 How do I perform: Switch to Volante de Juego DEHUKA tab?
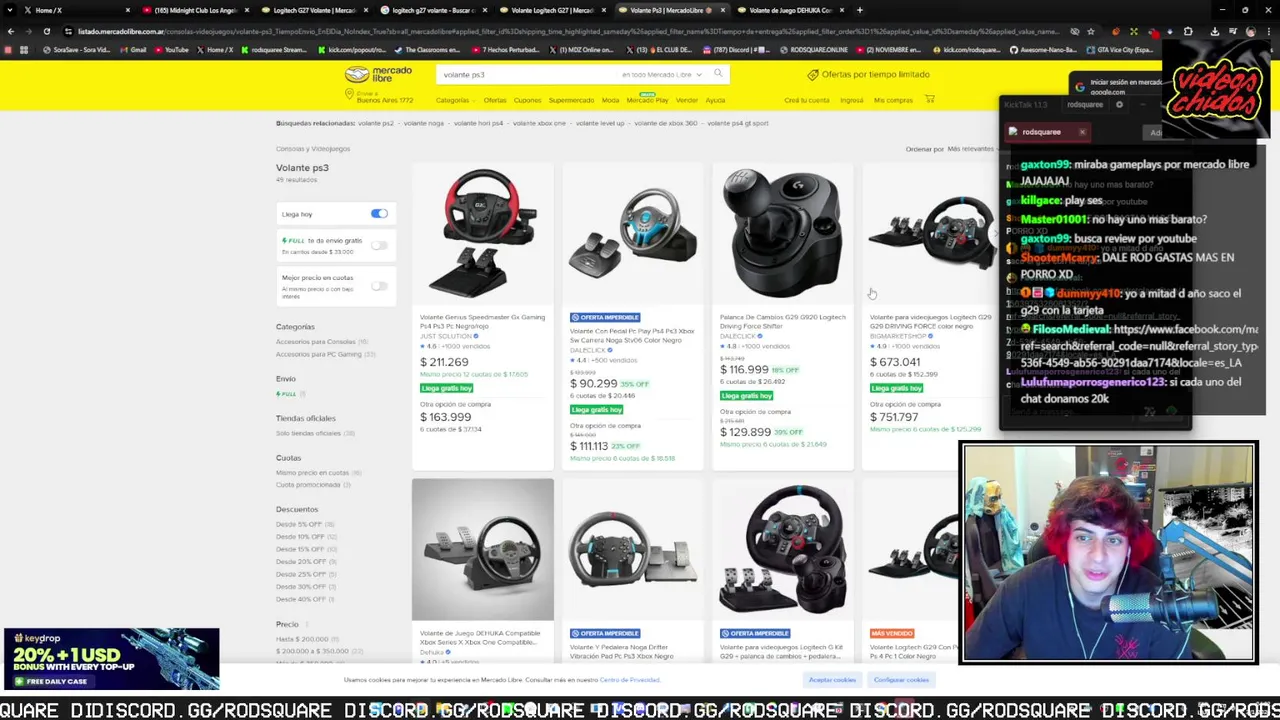coord(790,10)
